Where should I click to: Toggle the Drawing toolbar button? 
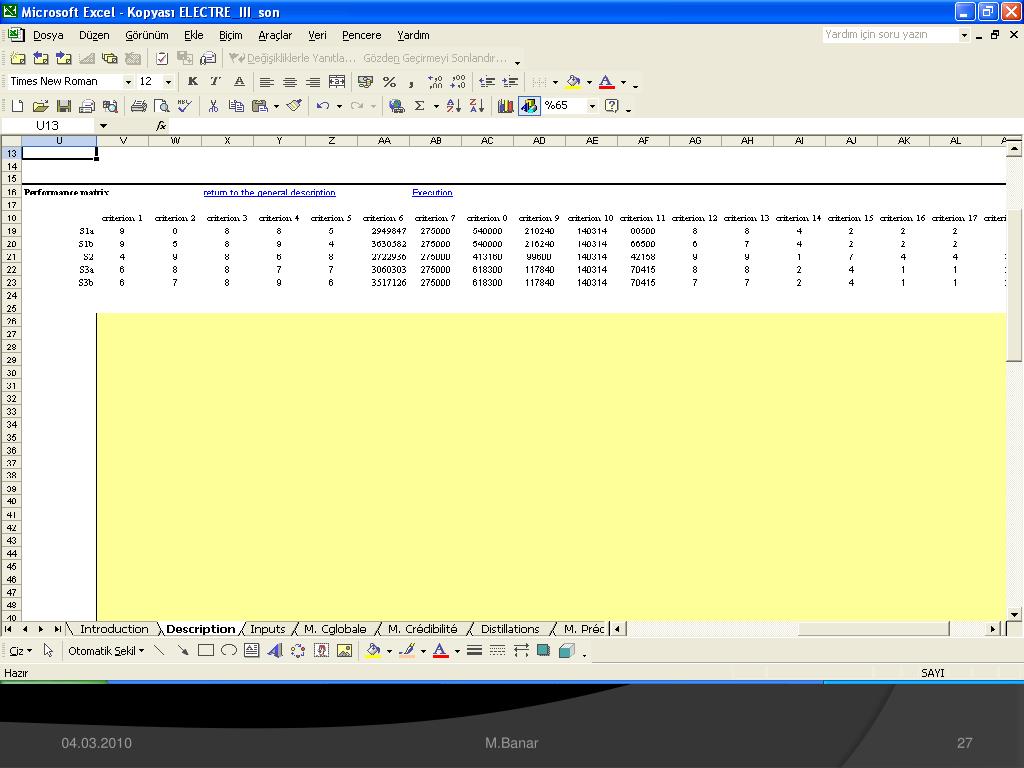529,106
